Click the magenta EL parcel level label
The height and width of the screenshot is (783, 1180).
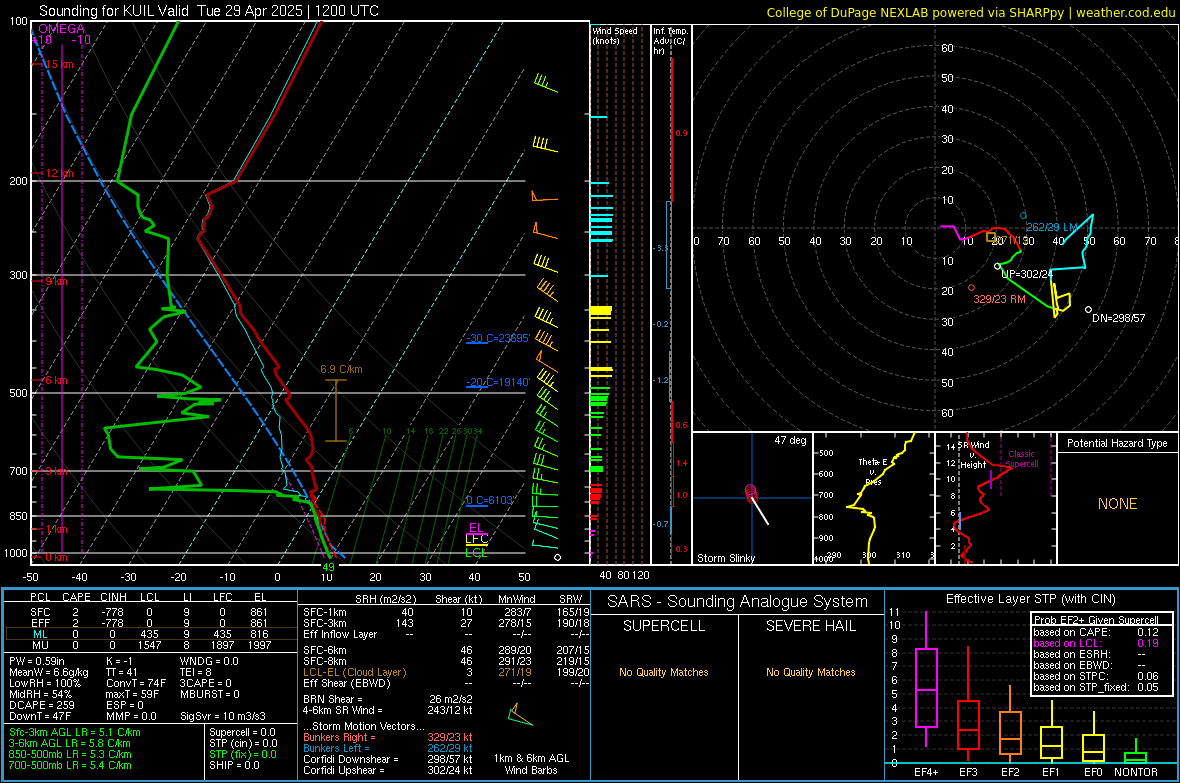[475, 528]
